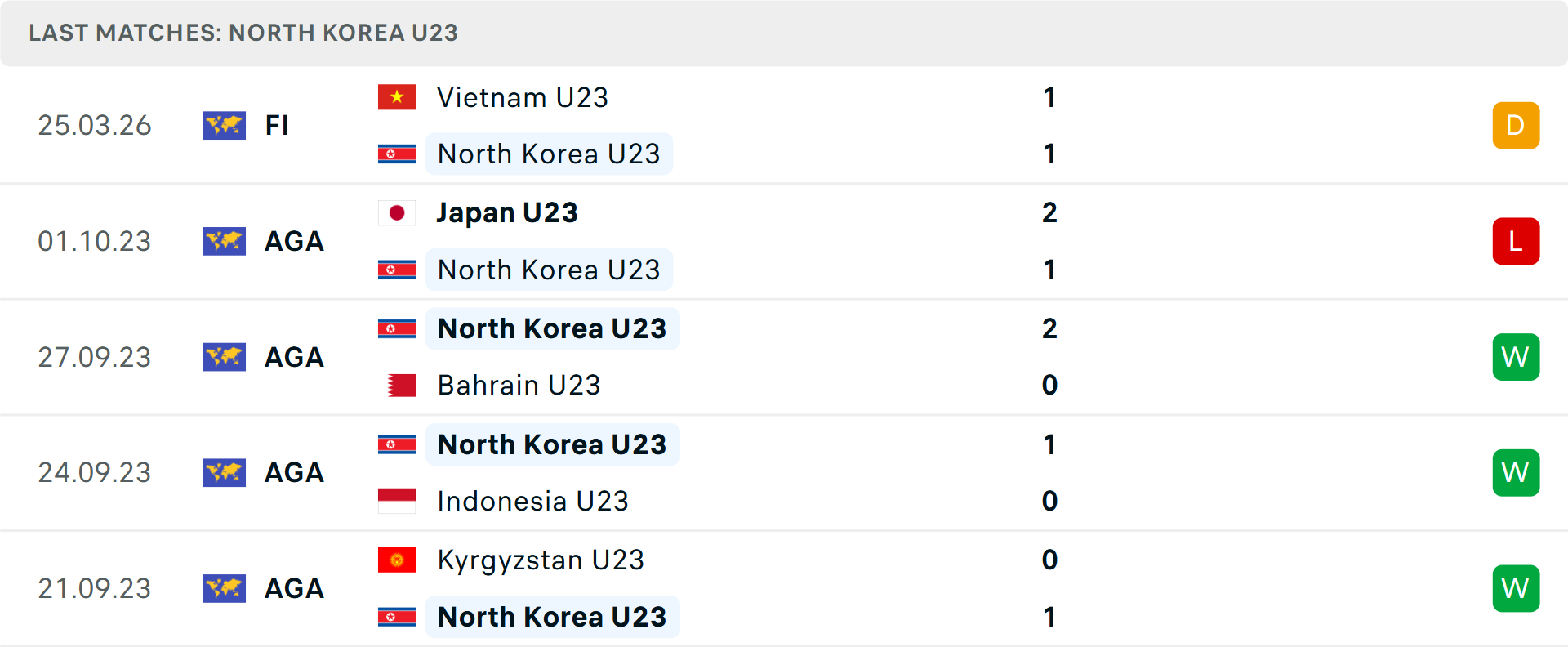Screen dimensions: 1568x647
Task: Click the Kyrgyzstan flag icon
Action: pyautogui.click(x=397, y=560)
